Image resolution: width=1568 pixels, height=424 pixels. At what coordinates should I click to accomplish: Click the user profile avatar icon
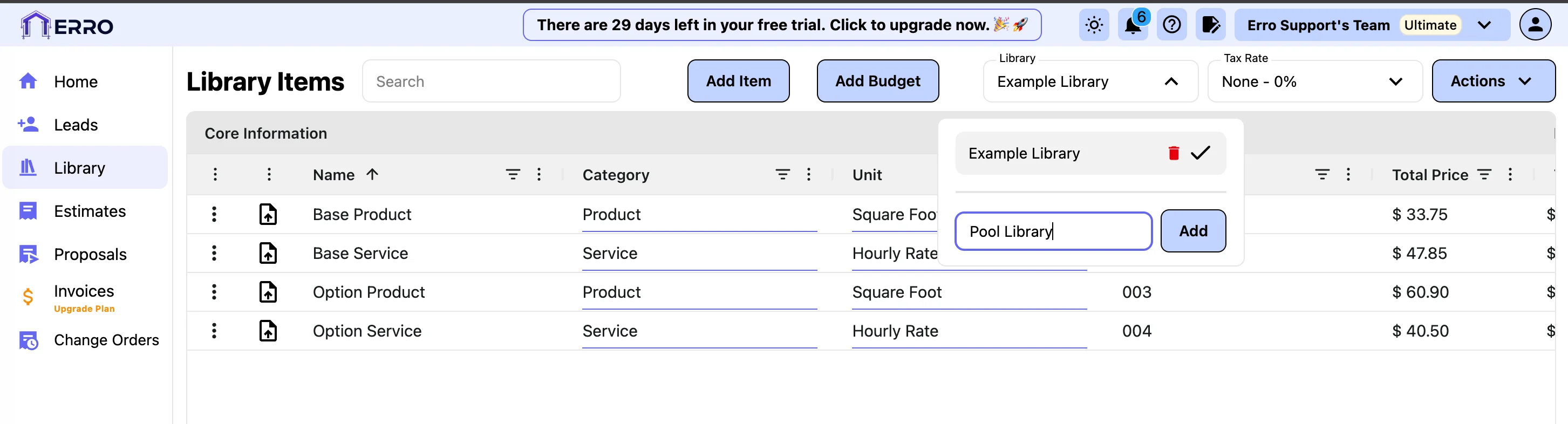coord(1535,25)
